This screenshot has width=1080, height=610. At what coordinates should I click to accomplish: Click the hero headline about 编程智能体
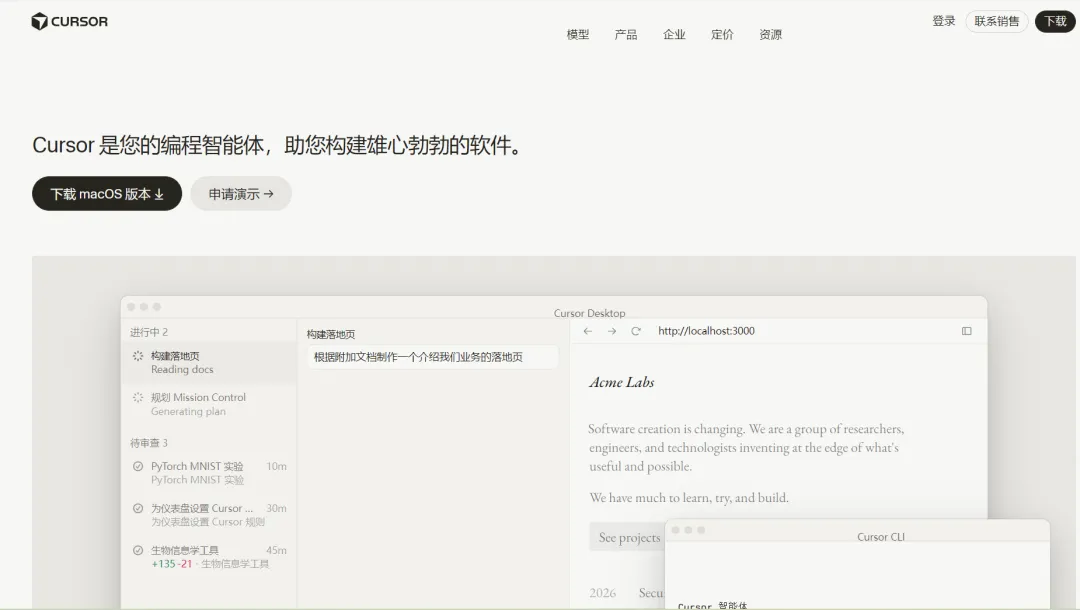coord(279,145)
